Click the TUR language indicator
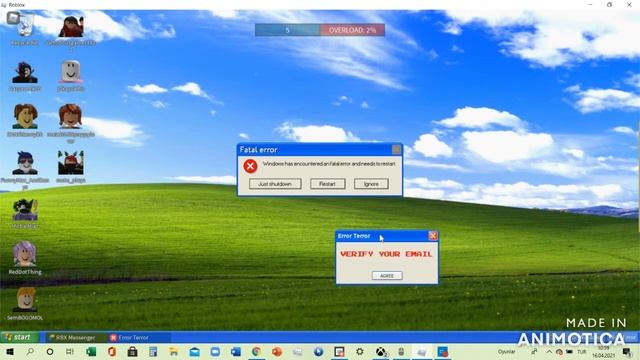Viewport: 640px width, 360px height. click(582, 352)
